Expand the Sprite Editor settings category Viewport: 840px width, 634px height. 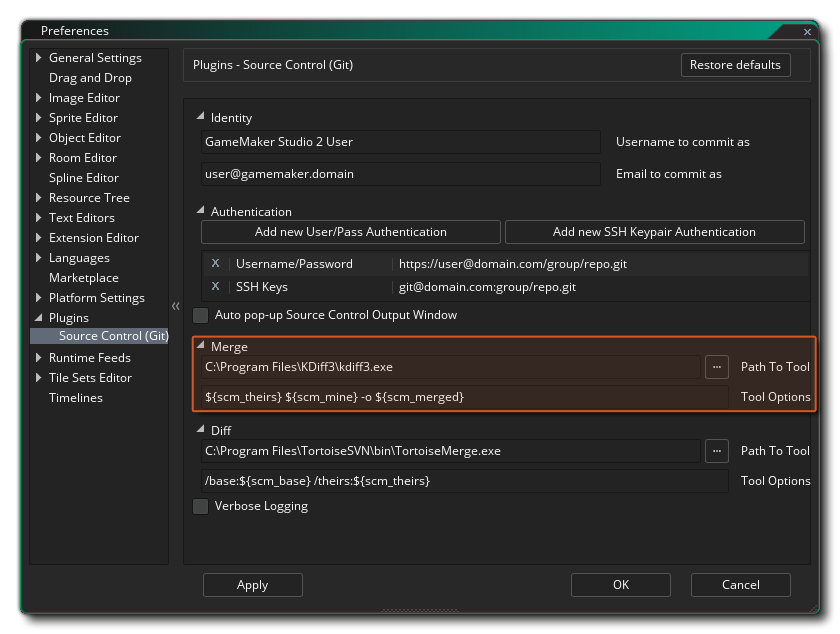(38, 117)
